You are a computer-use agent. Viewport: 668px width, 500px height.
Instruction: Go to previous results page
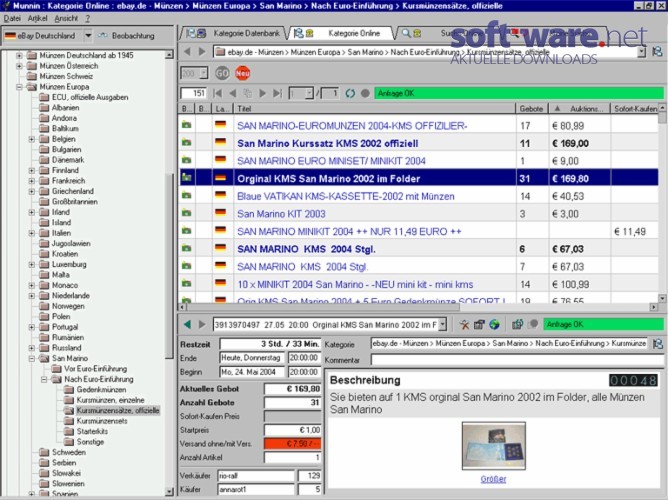click(233, 93)
